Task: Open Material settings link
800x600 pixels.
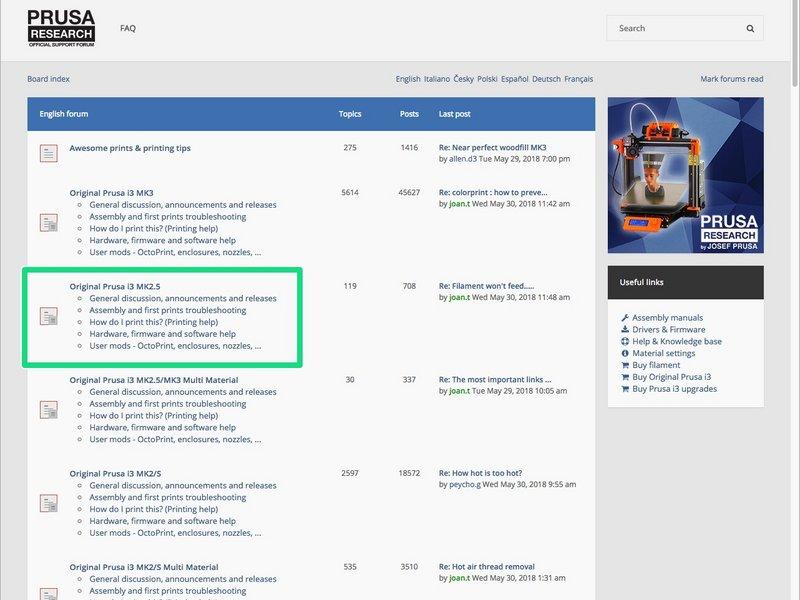Action: (x=663, y=353)
